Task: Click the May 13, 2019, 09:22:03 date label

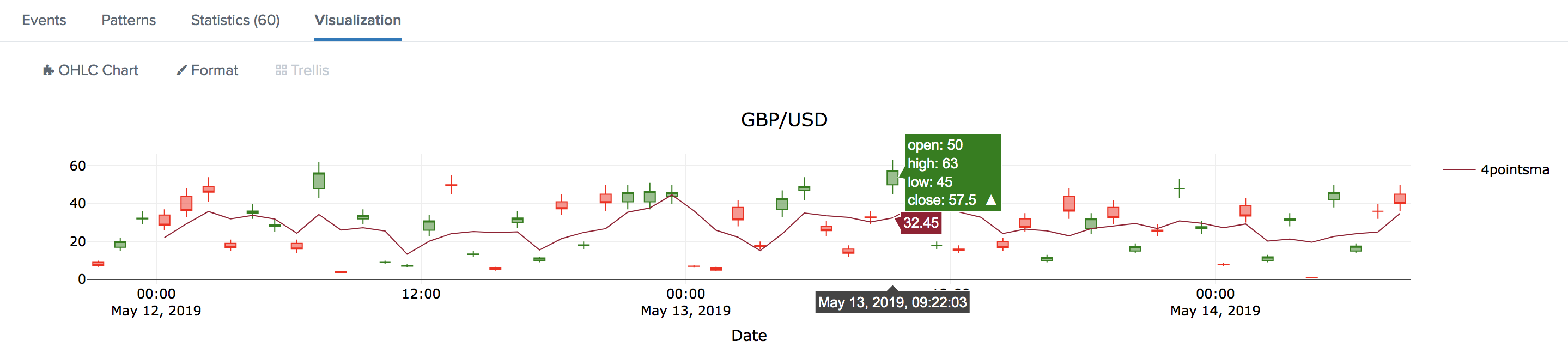Action: pos(892,302)
